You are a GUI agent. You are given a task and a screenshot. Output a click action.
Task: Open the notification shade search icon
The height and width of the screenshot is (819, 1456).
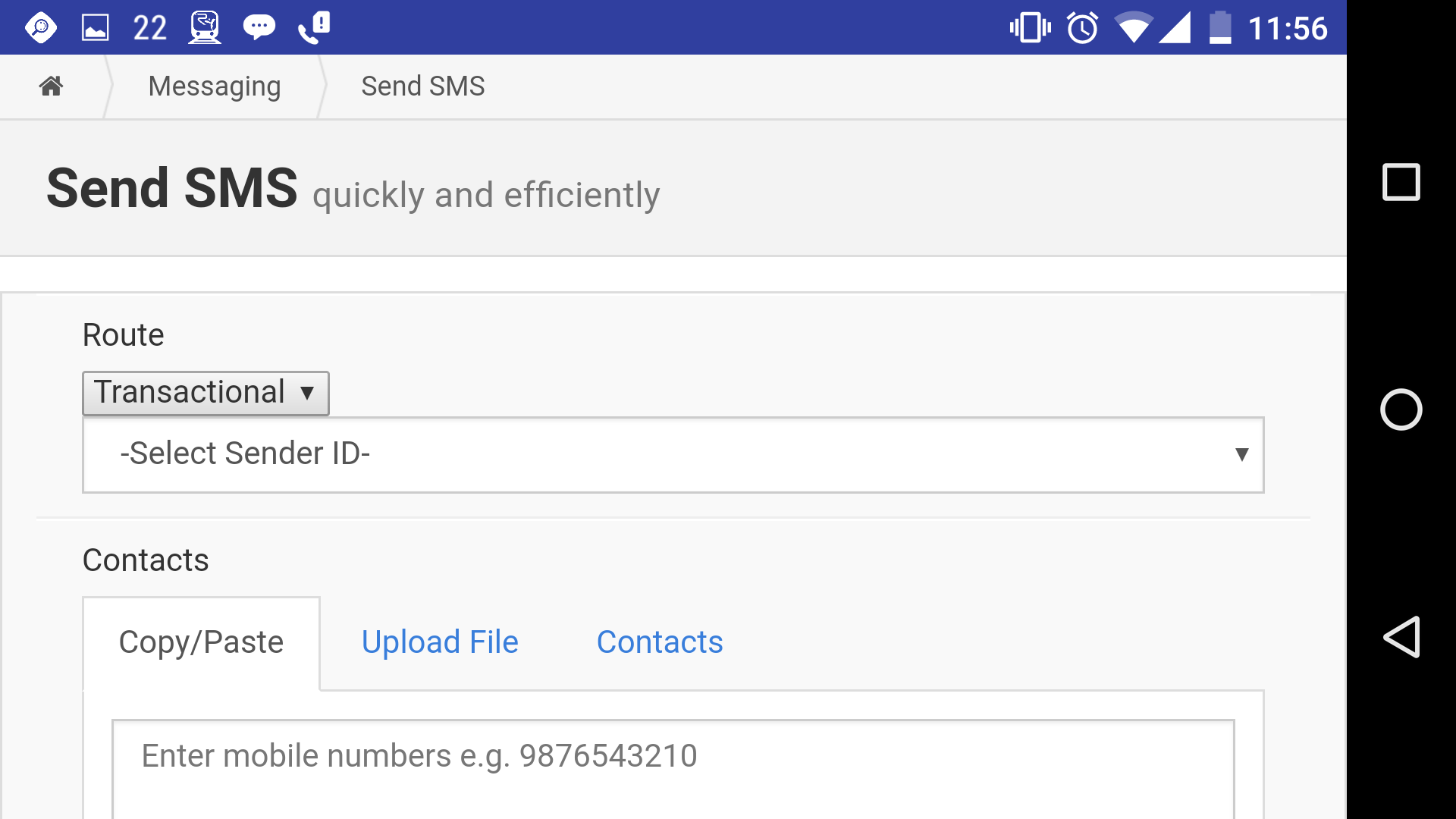pyautogui.click(x=41, y=27)
